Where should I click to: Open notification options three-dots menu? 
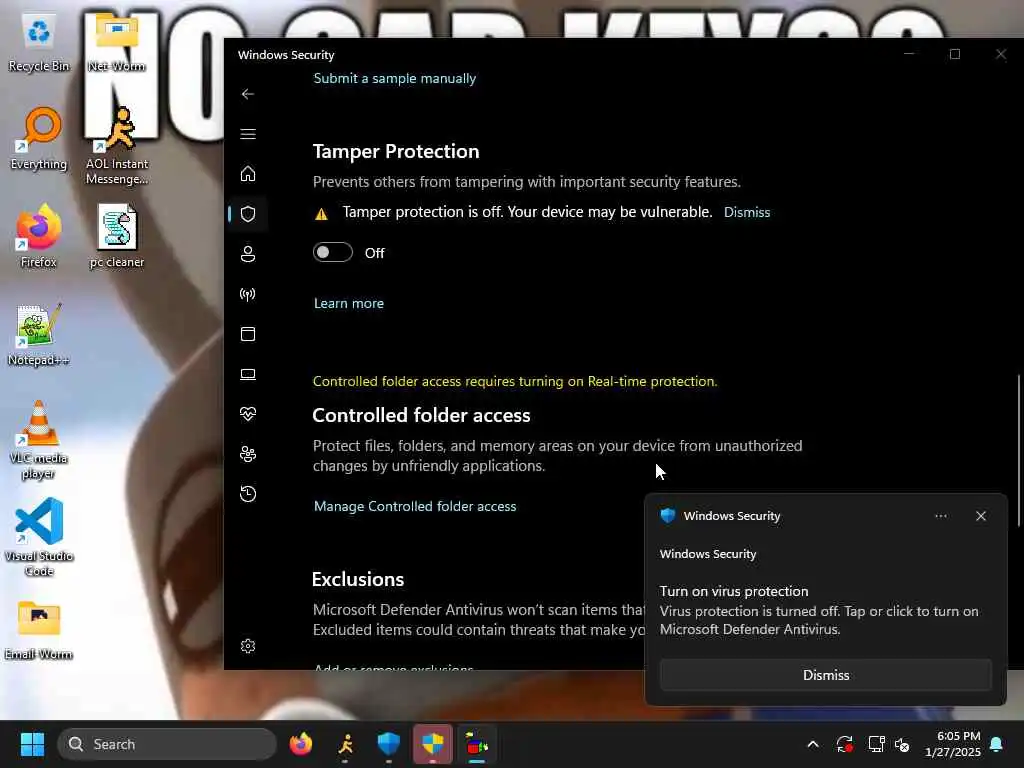pos(940,516)
